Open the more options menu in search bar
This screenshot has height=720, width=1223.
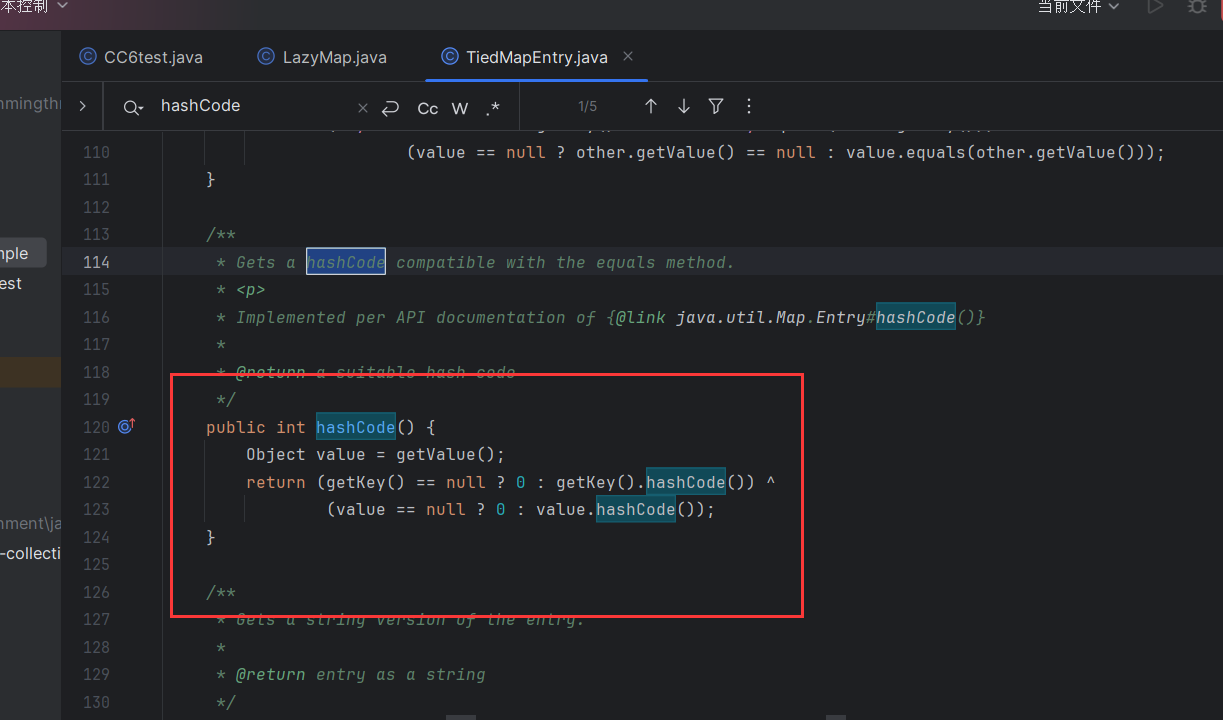748,106
